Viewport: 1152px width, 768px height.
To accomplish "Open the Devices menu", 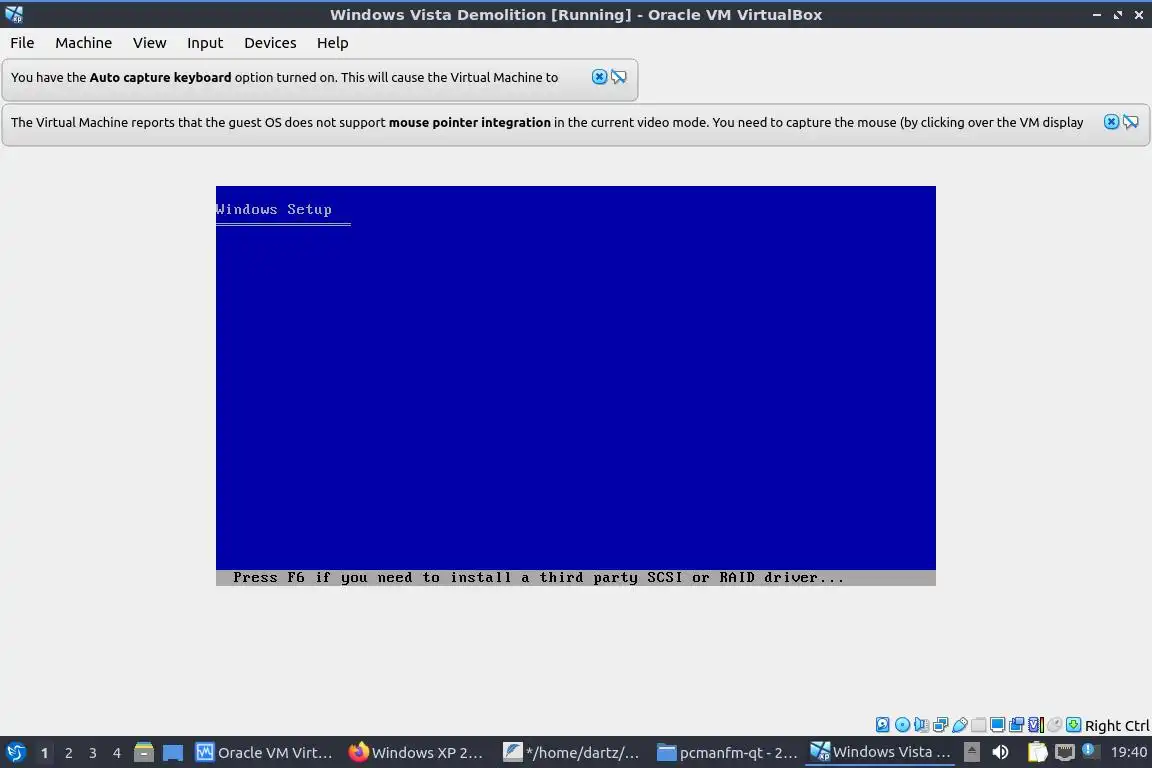I will tap(270, 43).
